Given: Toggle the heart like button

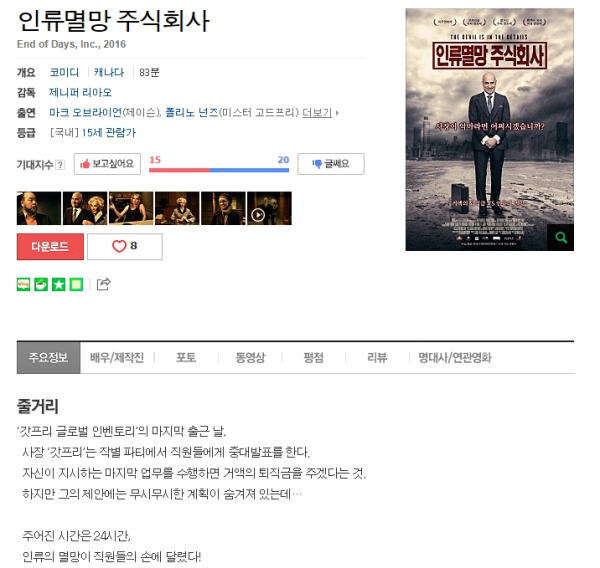Looking at the screenshot, I should 125,246.
